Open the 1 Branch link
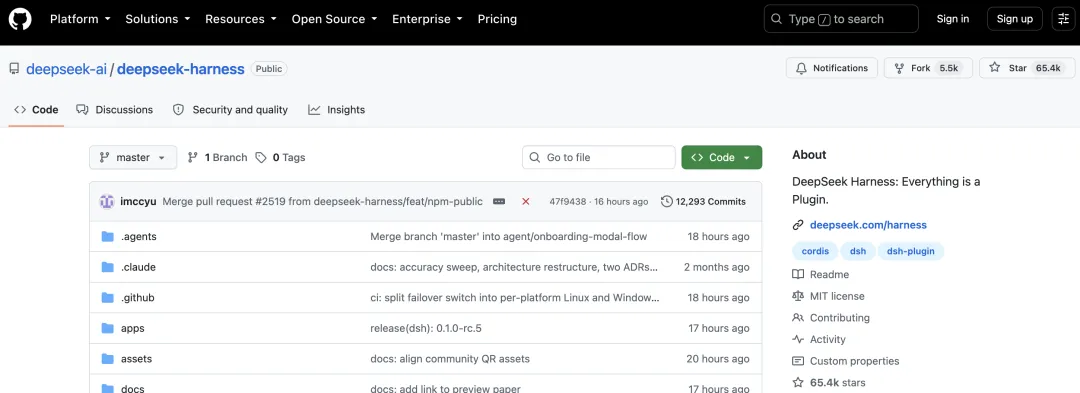The height and width of the screenshot is (393, 1080). click(218, 158)
